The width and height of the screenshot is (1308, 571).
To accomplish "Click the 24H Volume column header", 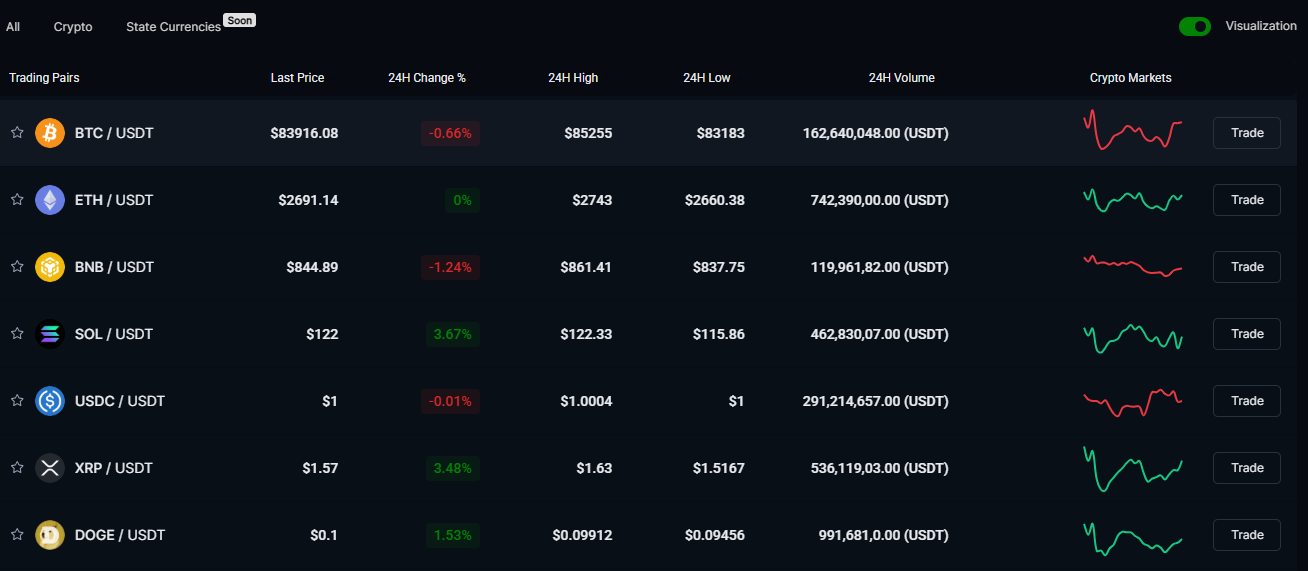I will (x=902, y=78).
